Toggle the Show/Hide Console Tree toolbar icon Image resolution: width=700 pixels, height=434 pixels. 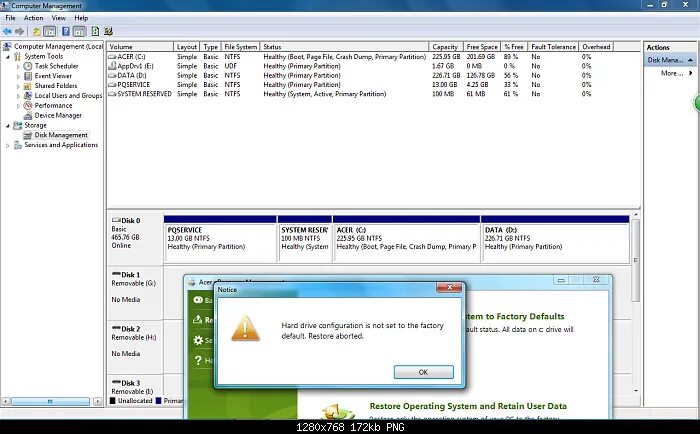click(x=50, y=31)
